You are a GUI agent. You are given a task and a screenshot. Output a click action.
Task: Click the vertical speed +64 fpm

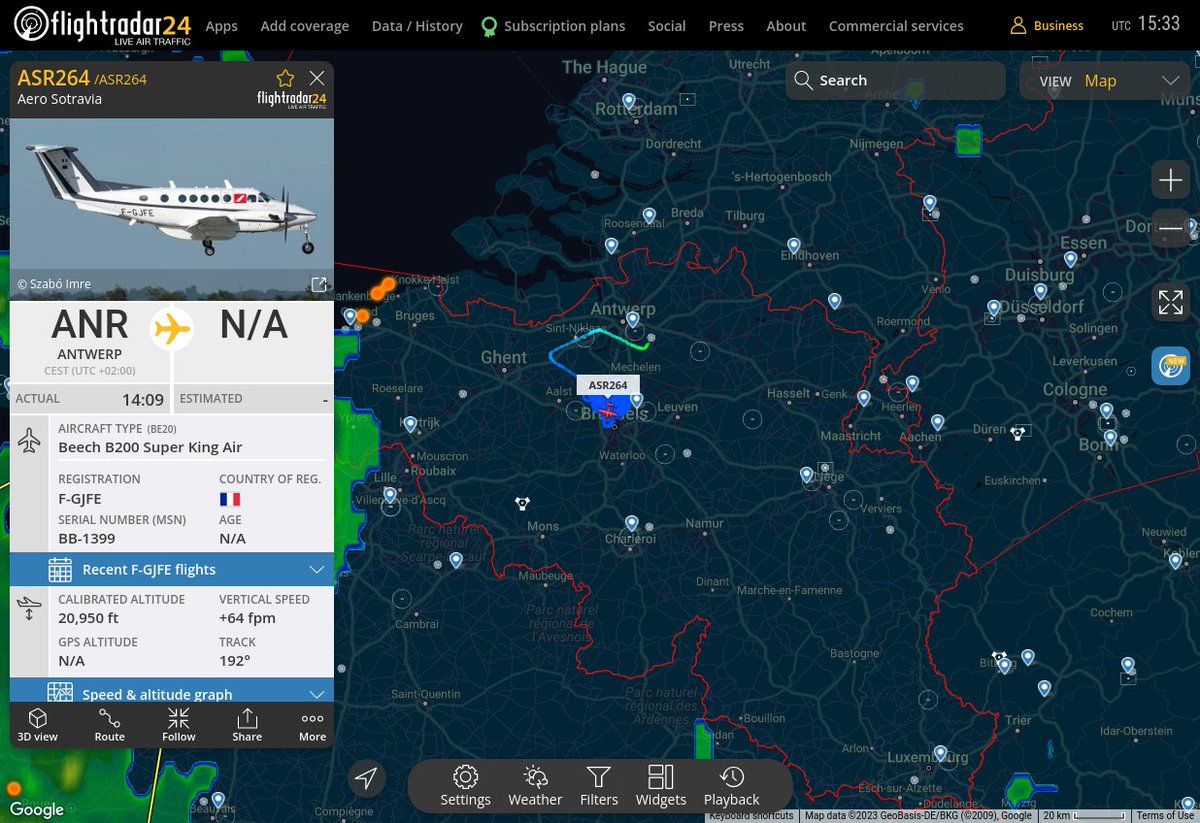(247, 618)
